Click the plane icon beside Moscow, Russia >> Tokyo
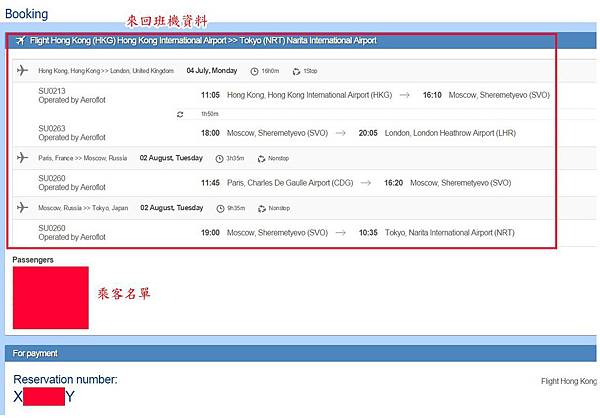Viewport: 600px width, 418px height. coord(23,207)
